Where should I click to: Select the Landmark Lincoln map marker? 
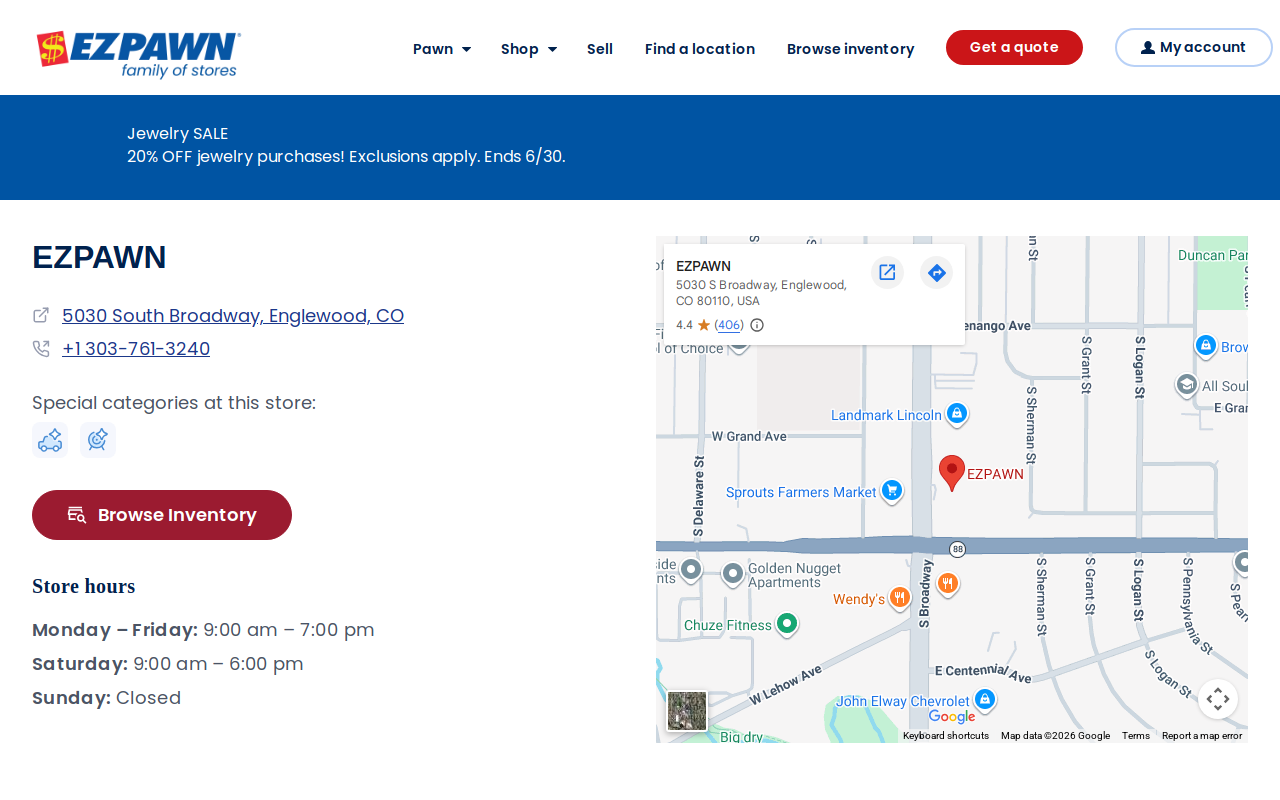coord(957,414)
